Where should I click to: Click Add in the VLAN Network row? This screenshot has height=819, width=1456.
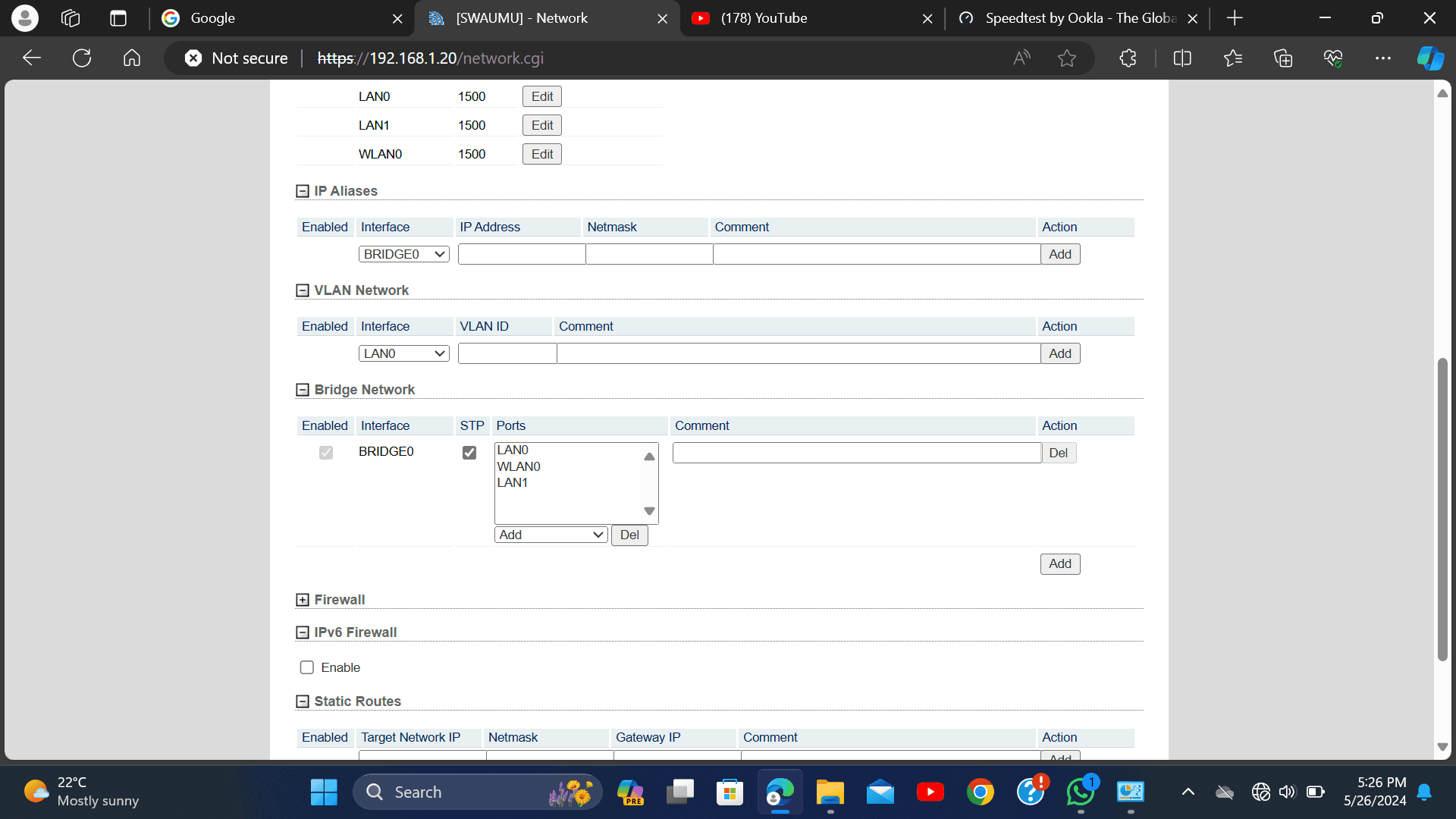click(1060, 353)
